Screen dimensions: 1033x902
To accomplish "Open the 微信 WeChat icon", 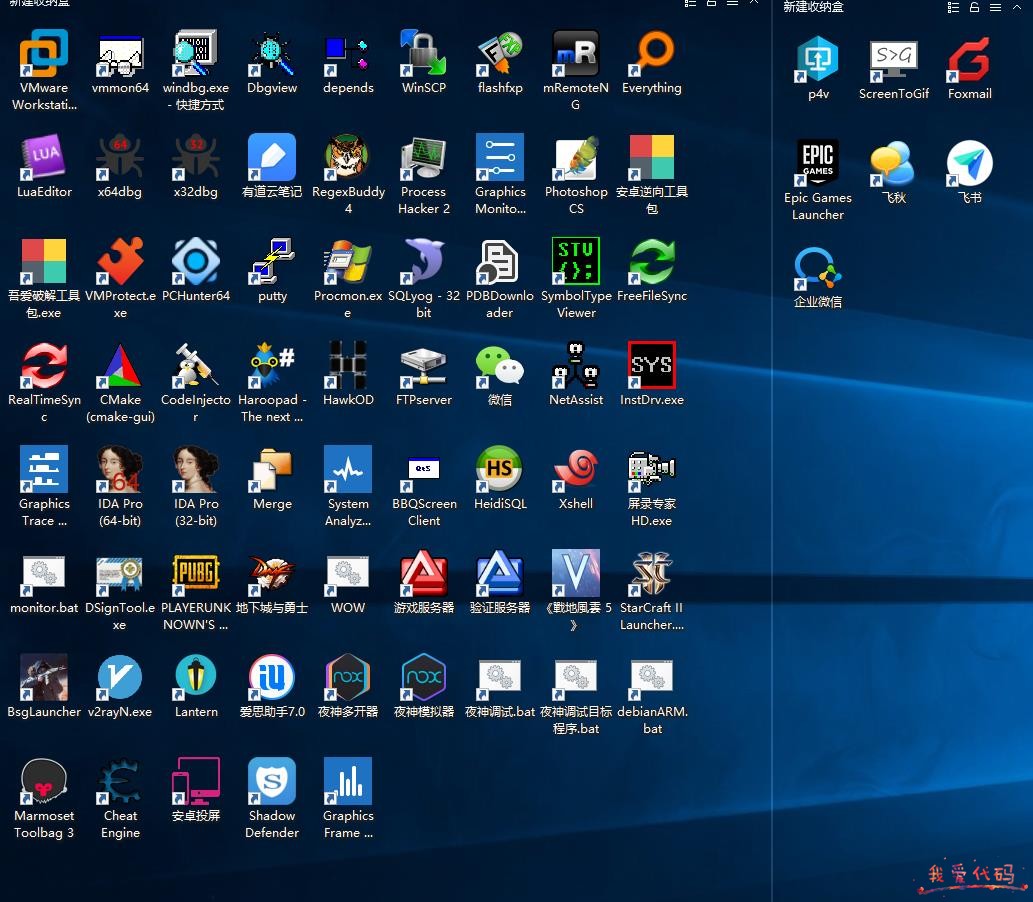I will point(500,365).
